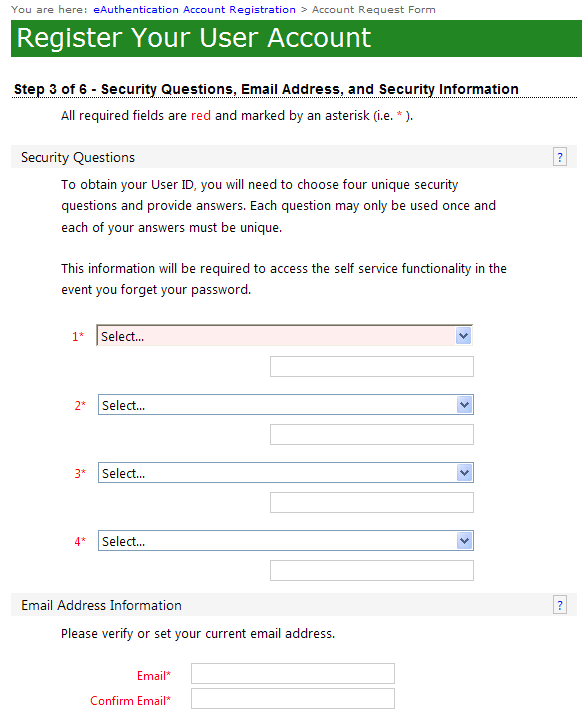582x723 pixels.
Task: Click answer field for security question 1
Action: [372, 367]
